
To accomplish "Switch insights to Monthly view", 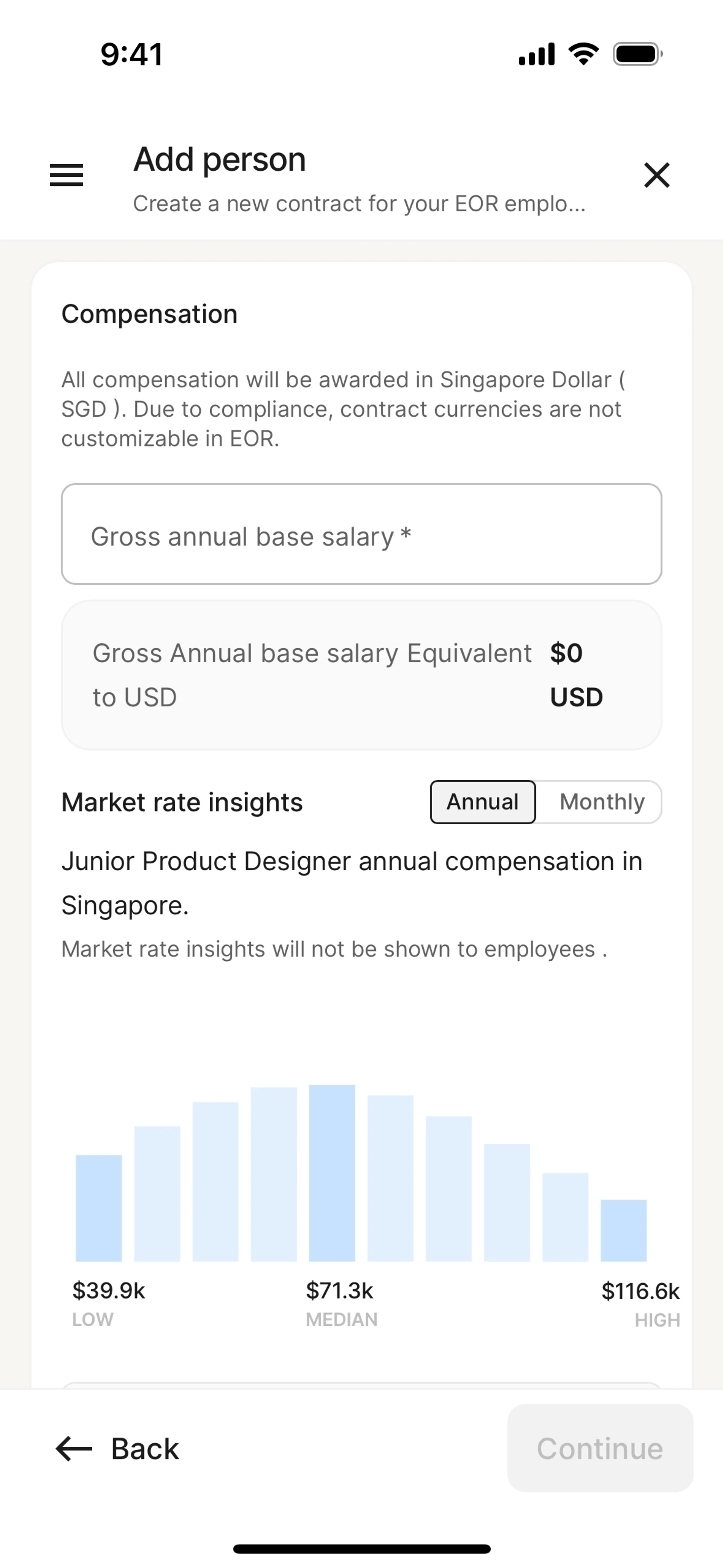I will 601,802.
